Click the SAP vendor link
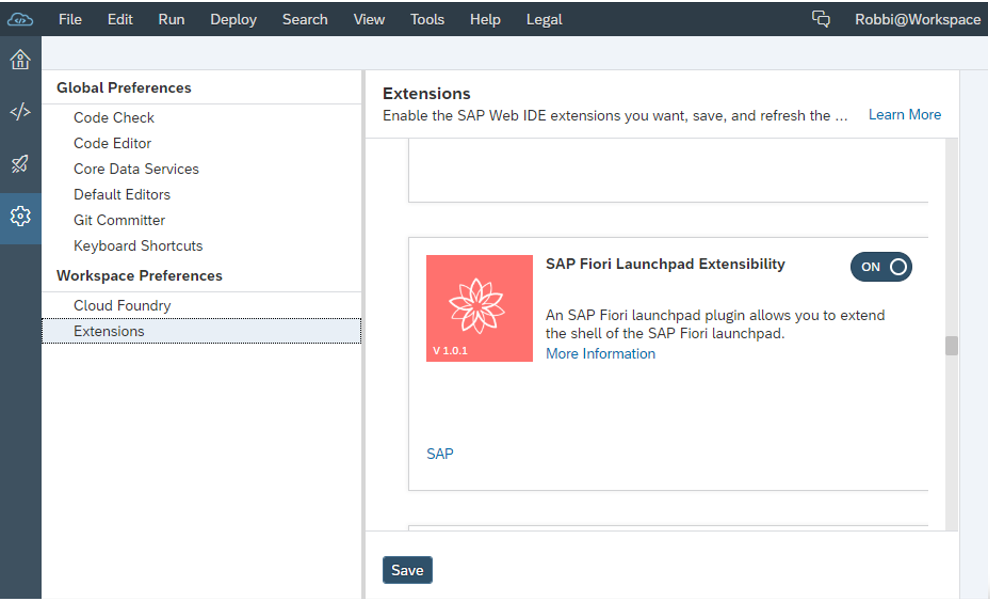 [x=439, y=454]
